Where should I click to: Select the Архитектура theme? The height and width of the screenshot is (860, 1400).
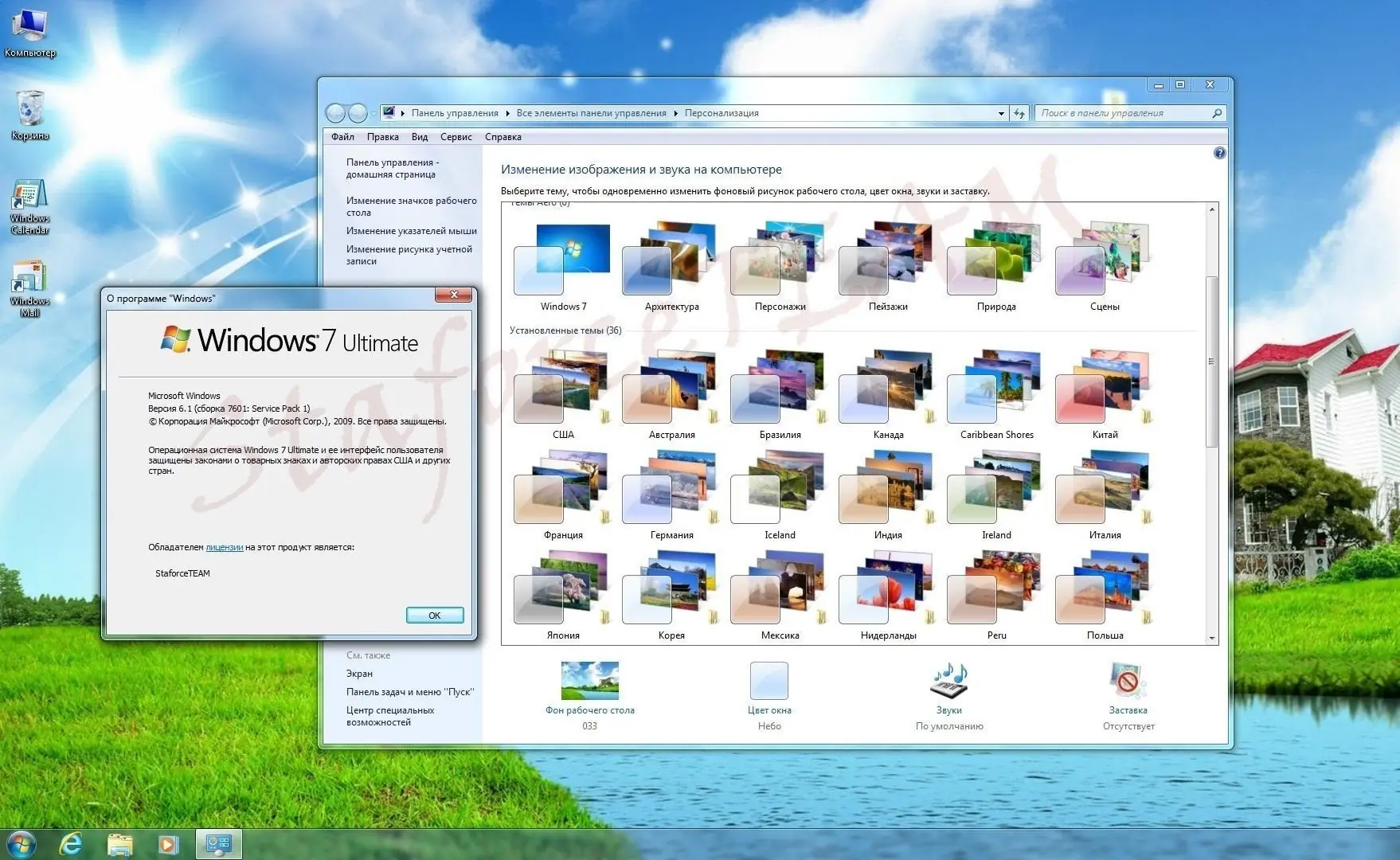coord(671,267)
